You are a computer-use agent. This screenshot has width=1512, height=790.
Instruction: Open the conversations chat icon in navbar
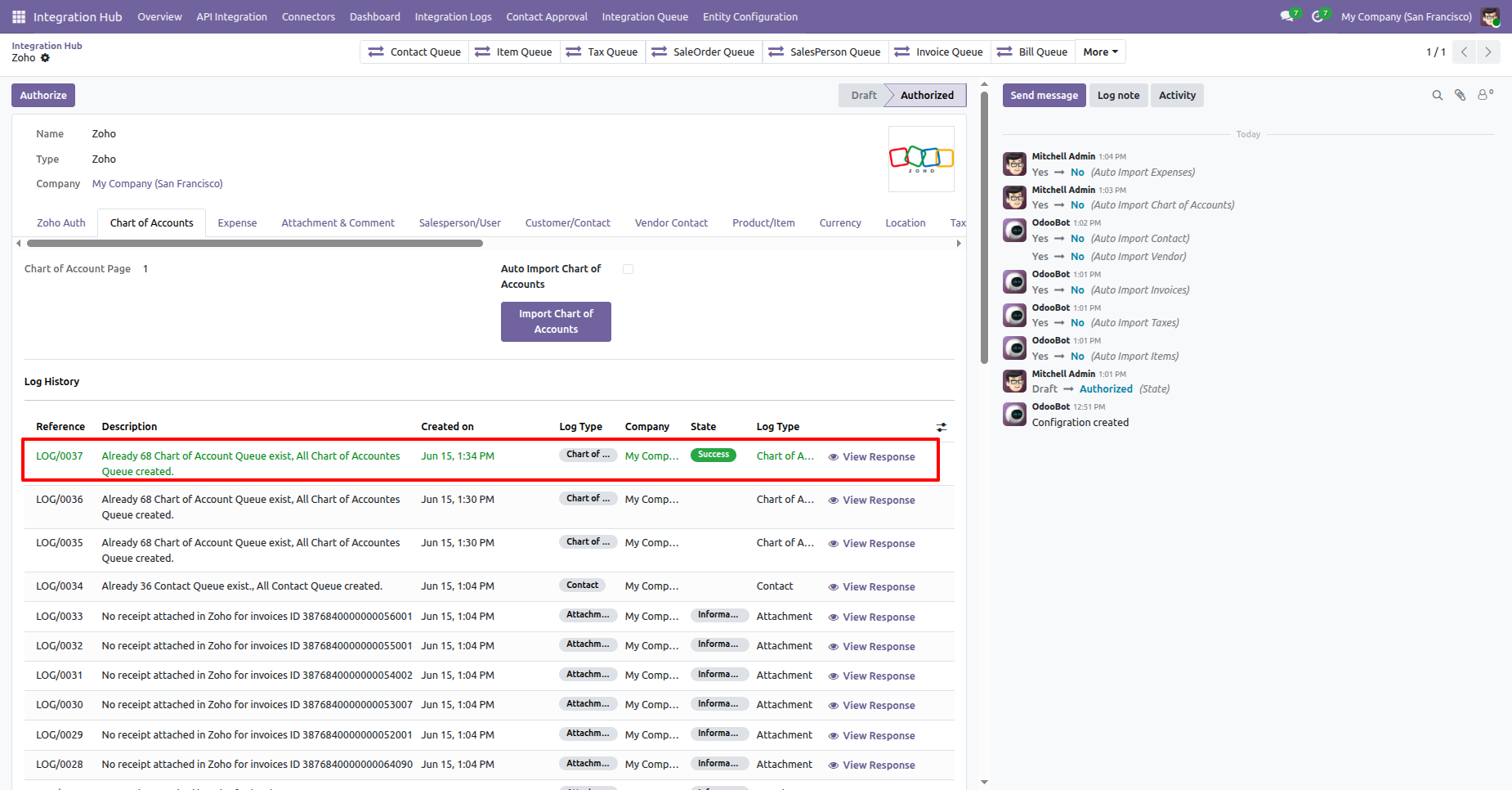1288,16
